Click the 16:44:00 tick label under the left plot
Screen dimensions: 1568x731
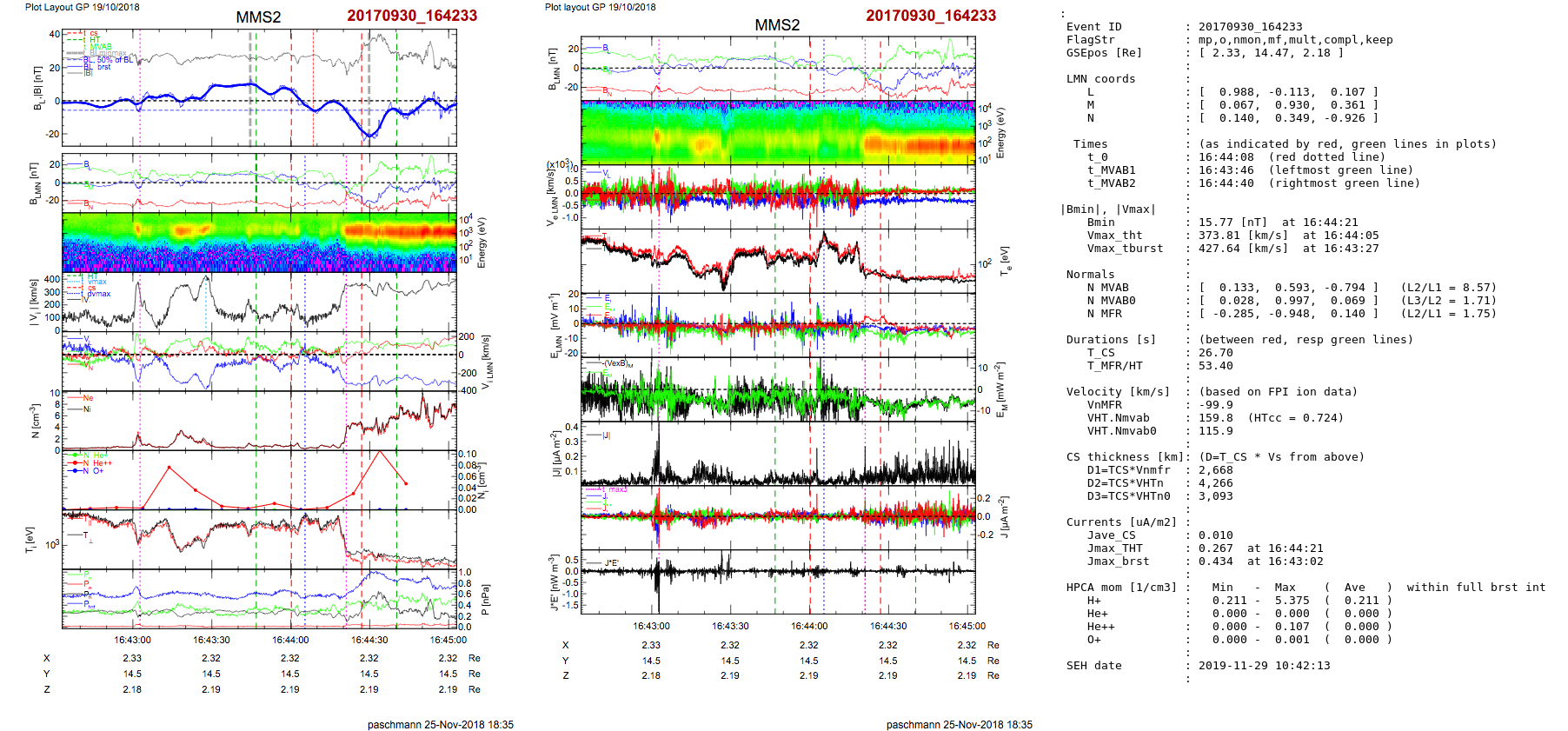click(x=290, y=641)
